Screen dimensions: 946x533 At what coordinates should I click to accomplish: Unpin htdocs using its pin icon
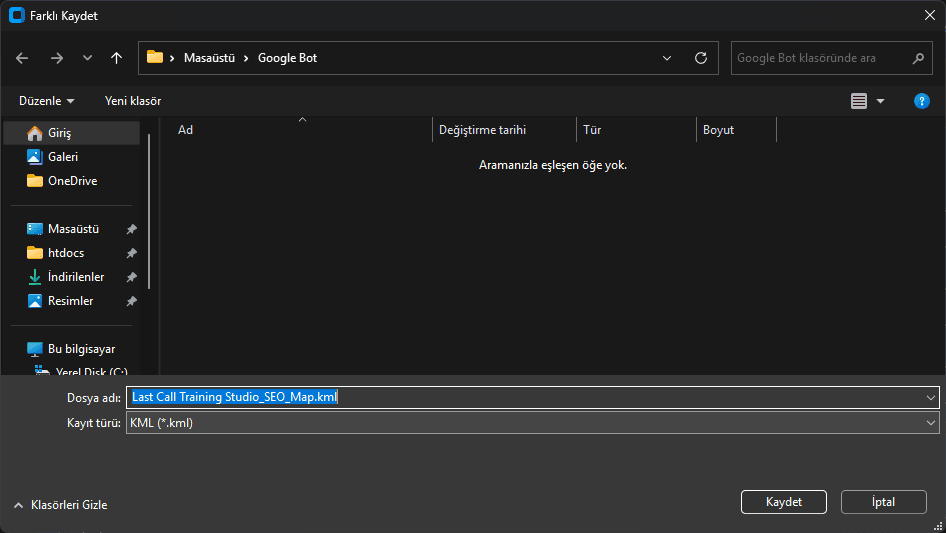click(131, 253)
